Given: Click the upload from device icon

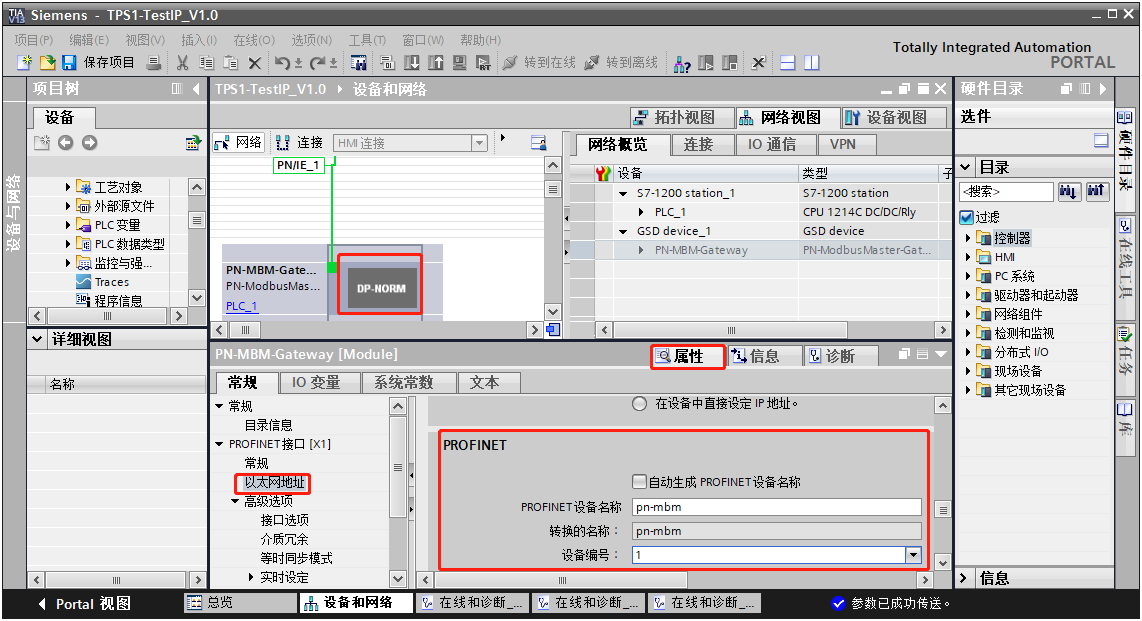Looking at the screenshot, I should click(436, 63).
